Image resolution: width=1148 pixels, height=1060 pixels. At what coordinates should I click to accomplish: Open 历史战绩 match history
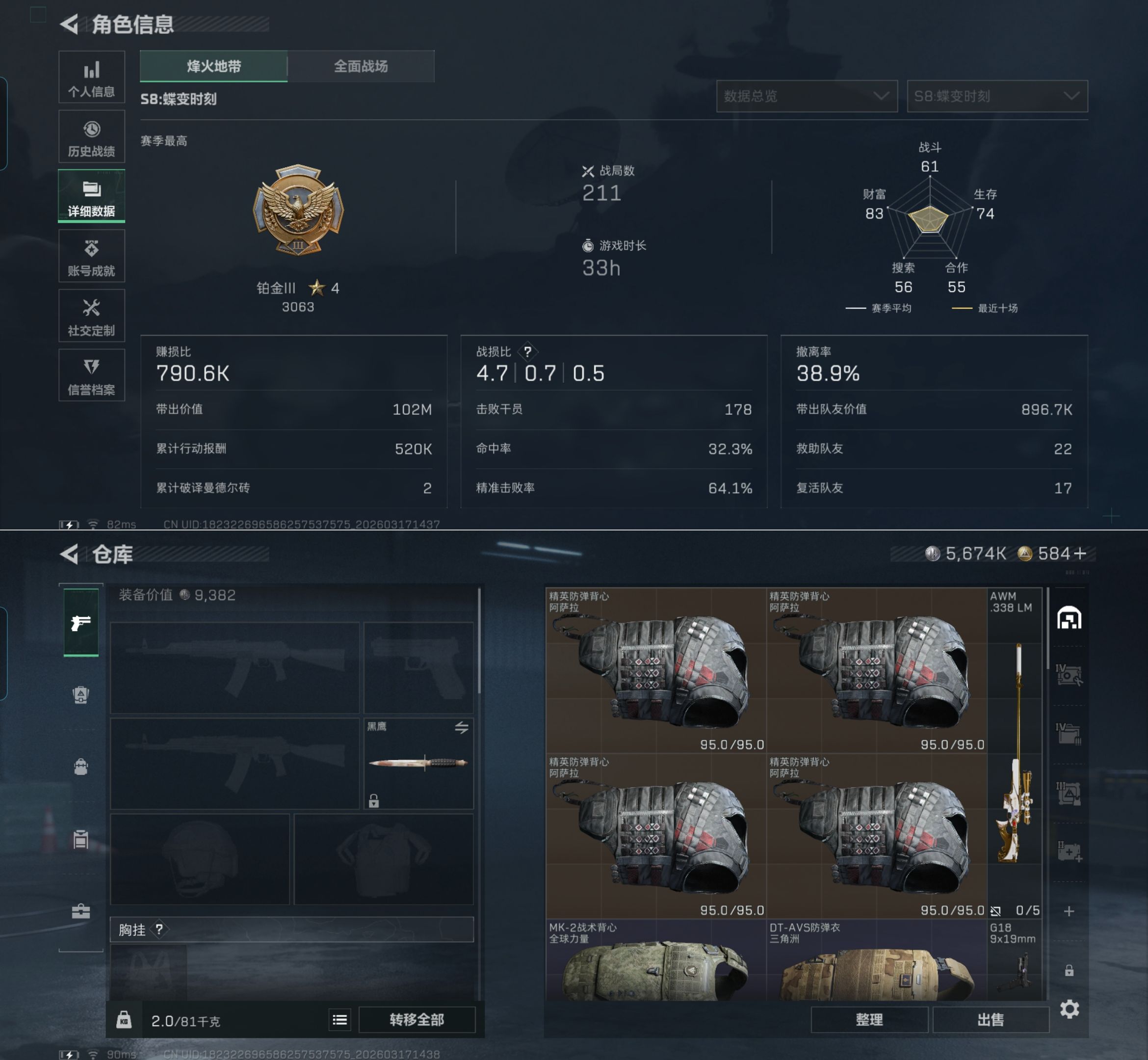92,137
